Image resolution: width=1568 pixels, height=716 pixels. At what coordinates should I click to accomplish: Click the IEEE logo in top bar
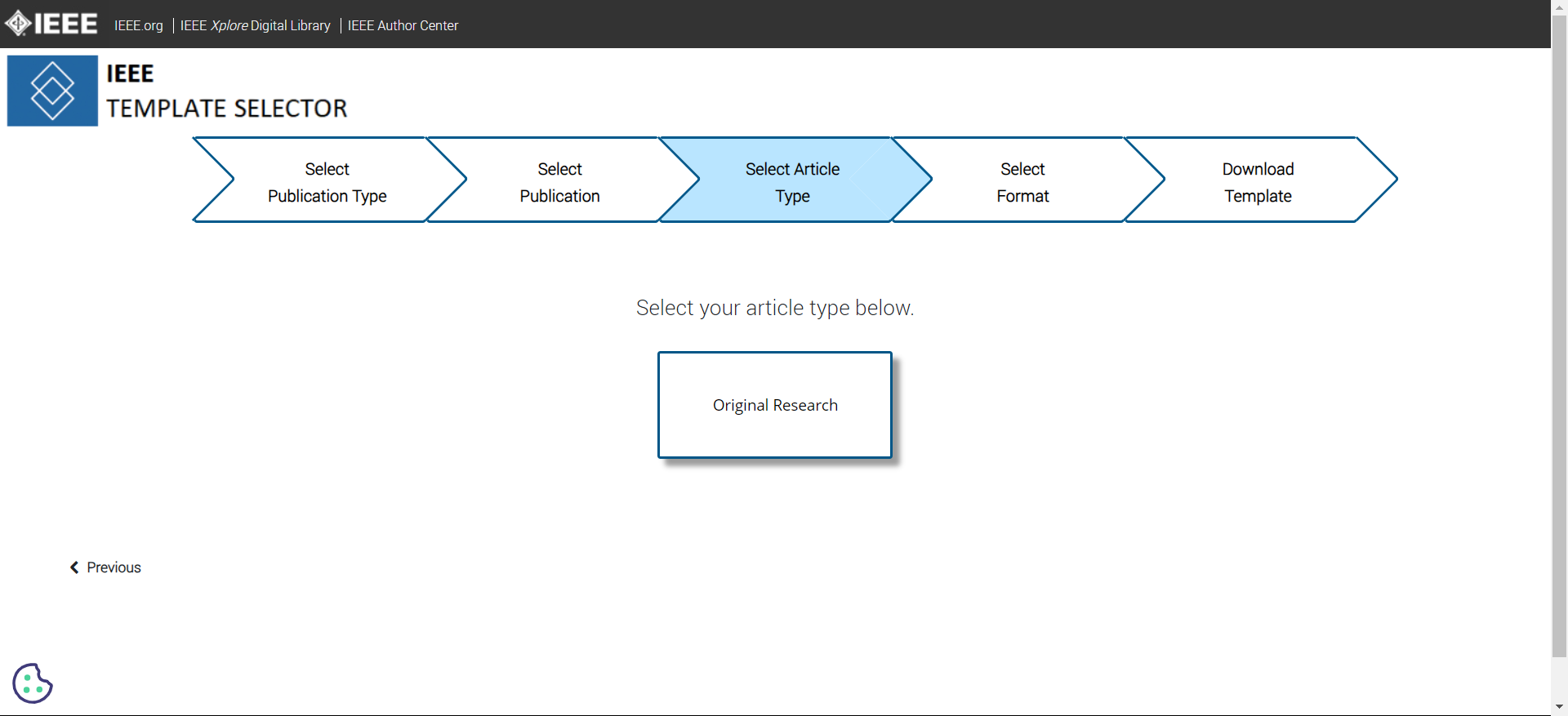click(51, 24)
